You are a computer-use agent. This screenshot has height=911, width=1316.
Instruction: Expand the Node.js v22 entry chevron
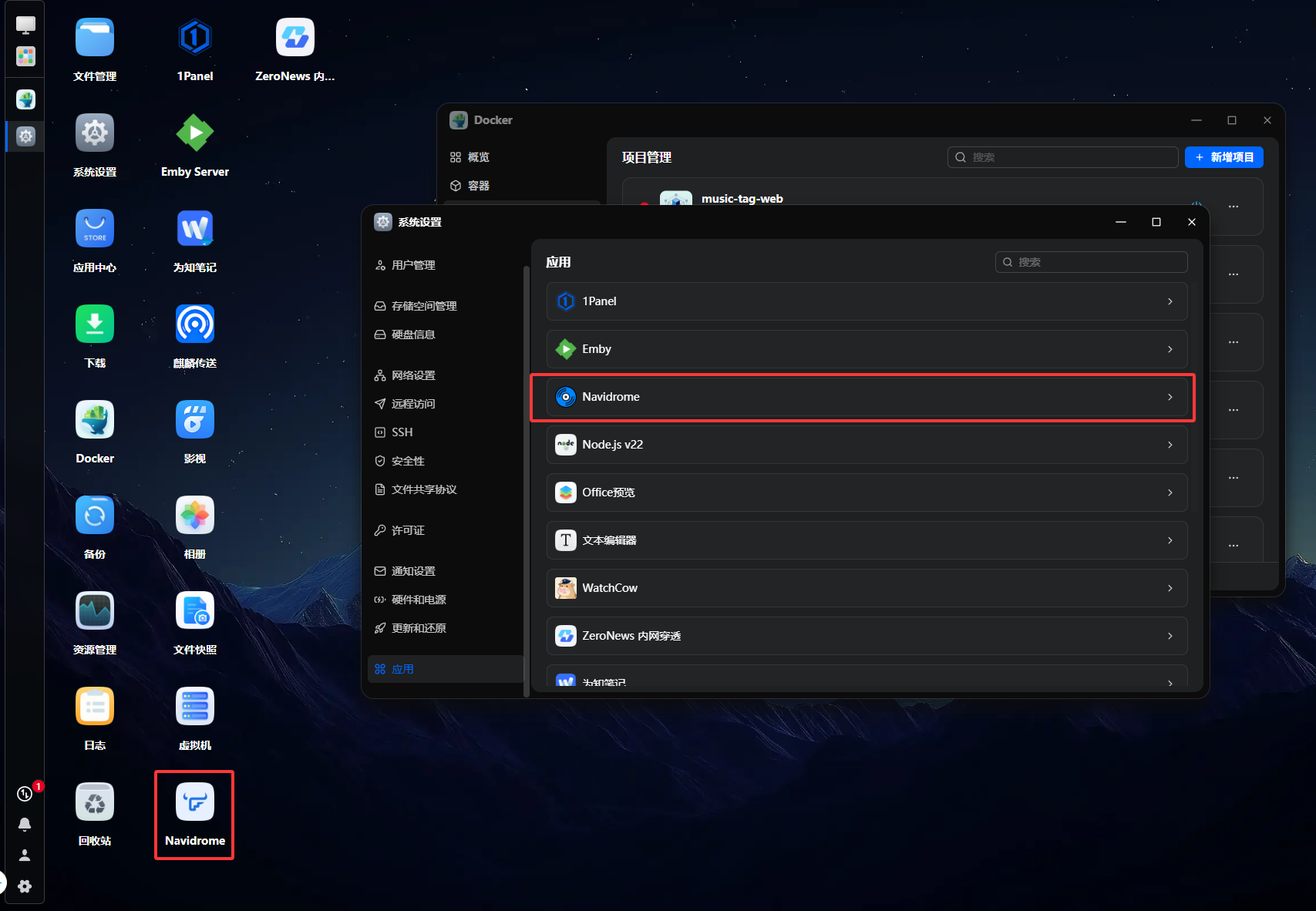(x=1170, y=445)
